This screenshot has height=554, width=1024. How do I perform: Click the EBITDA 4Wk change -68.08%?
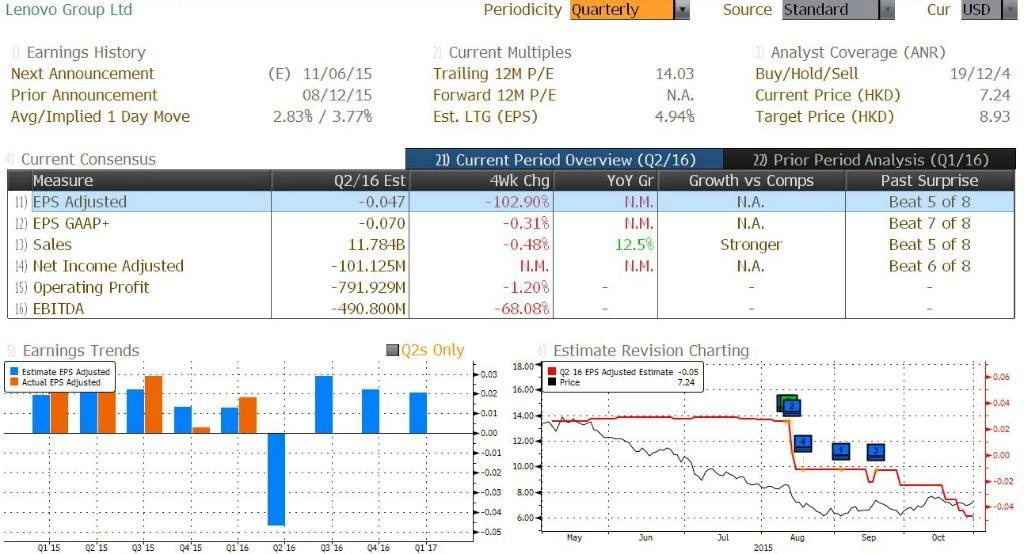click(x=521, y=308)
